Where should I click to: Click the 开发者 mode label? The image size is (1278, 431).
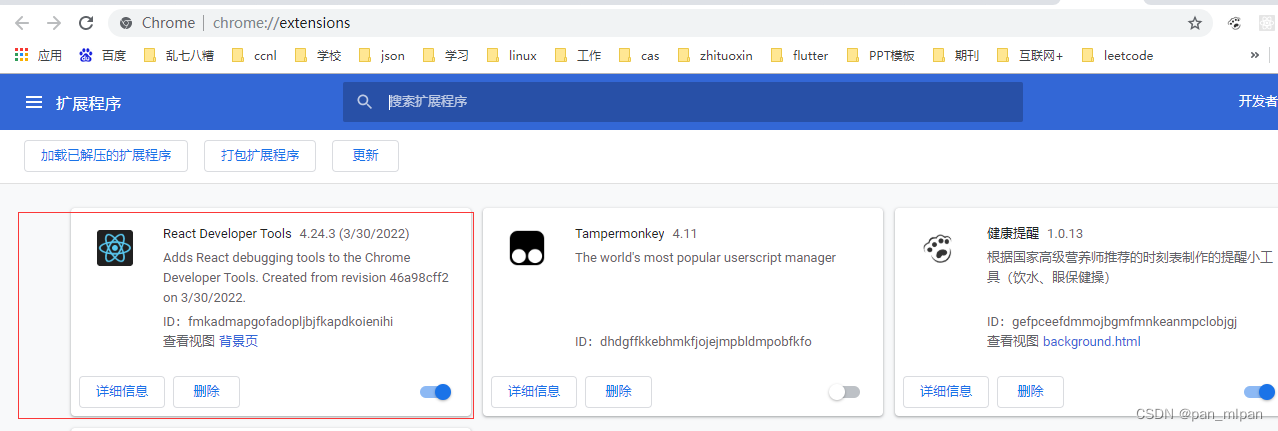click(x=1258, y=102)
